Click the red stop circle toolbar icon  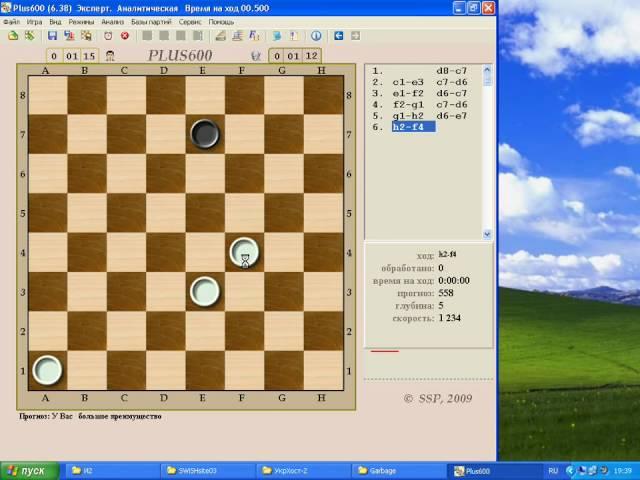pos(125,36)
